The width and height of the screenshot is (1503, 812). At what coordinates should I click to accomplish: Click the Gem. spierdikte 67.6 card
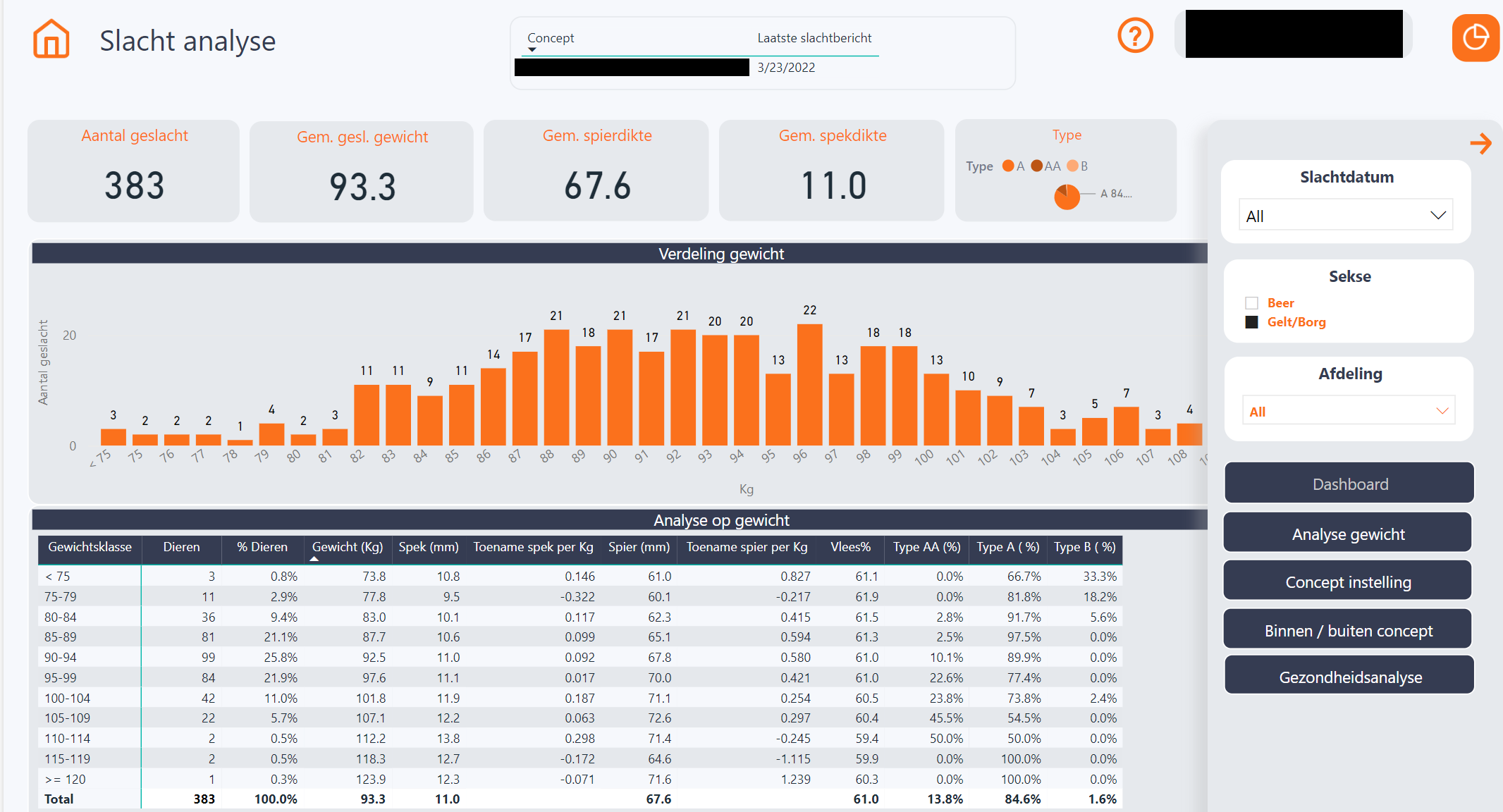596,171
